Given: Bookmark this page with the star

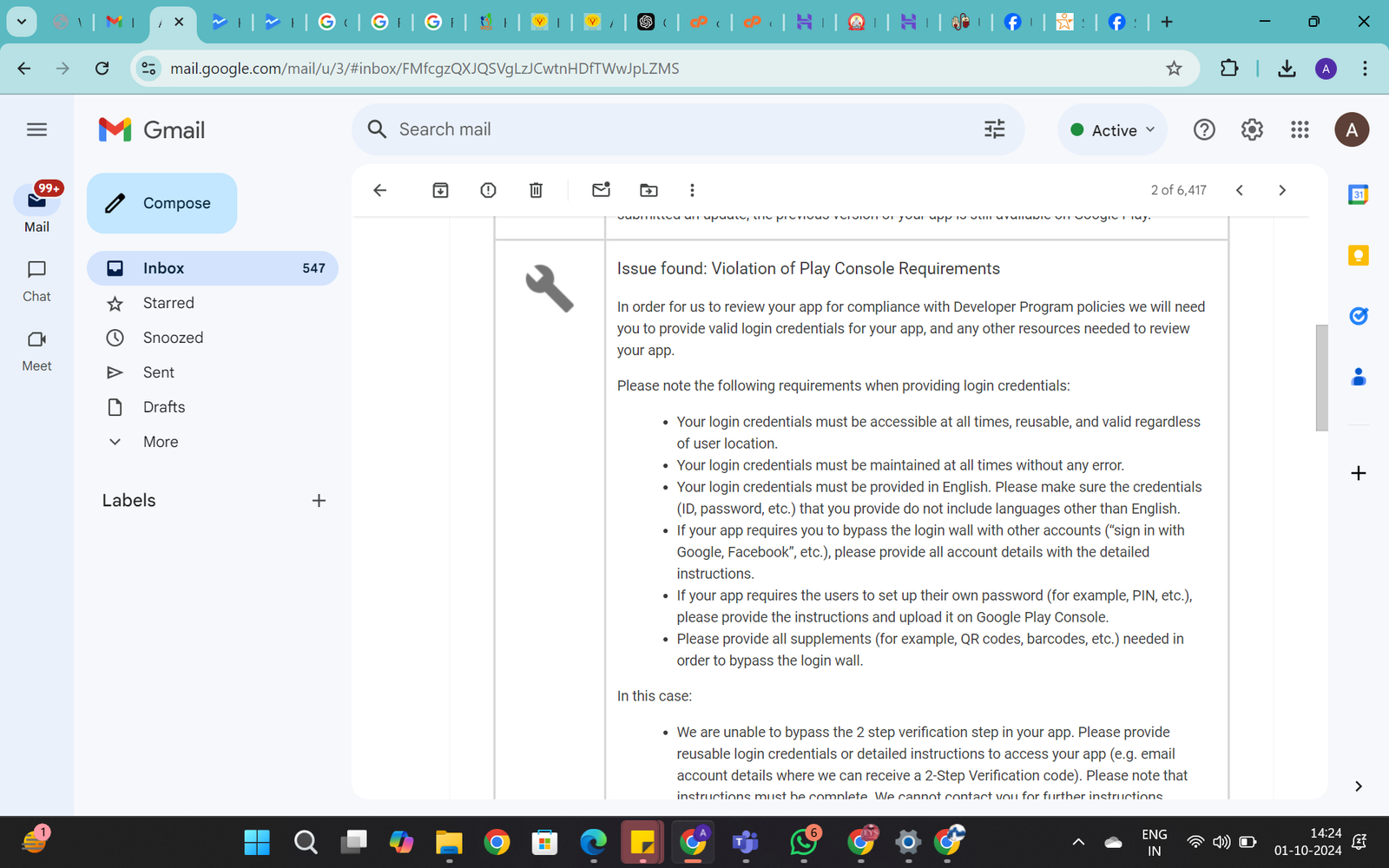Looking at the screenshot, I should point(1174,69).
